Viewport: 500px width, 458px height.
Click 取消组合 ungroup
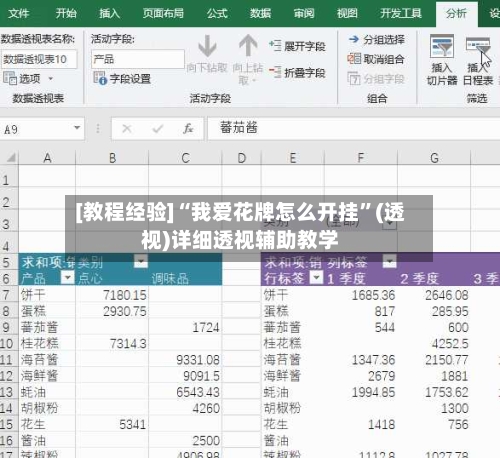pyautogui.click(x=376, y=59)
